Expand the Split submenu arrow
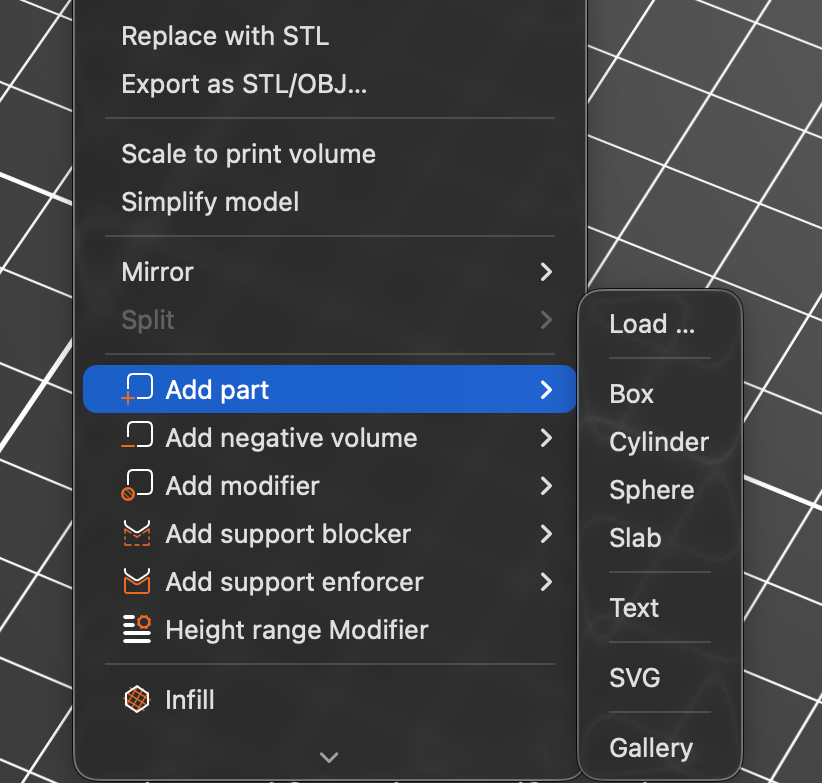Screen dimensions: 822x783 [x=546, y=320]
